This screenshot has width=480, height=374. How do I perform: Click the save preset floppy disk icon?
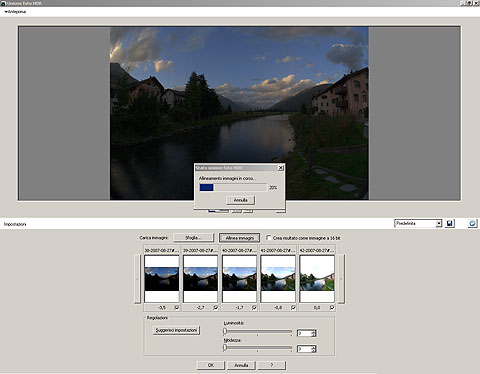coord(449,223)
